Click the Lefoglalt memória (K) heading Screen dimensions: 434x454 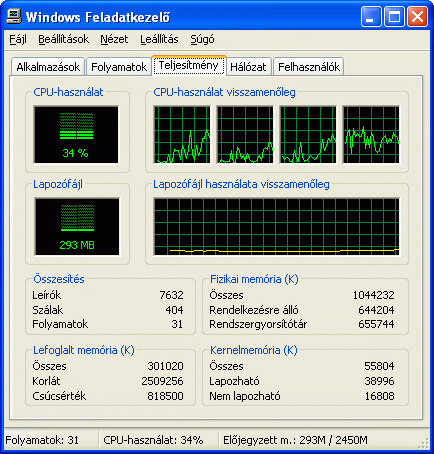[84, 350]
